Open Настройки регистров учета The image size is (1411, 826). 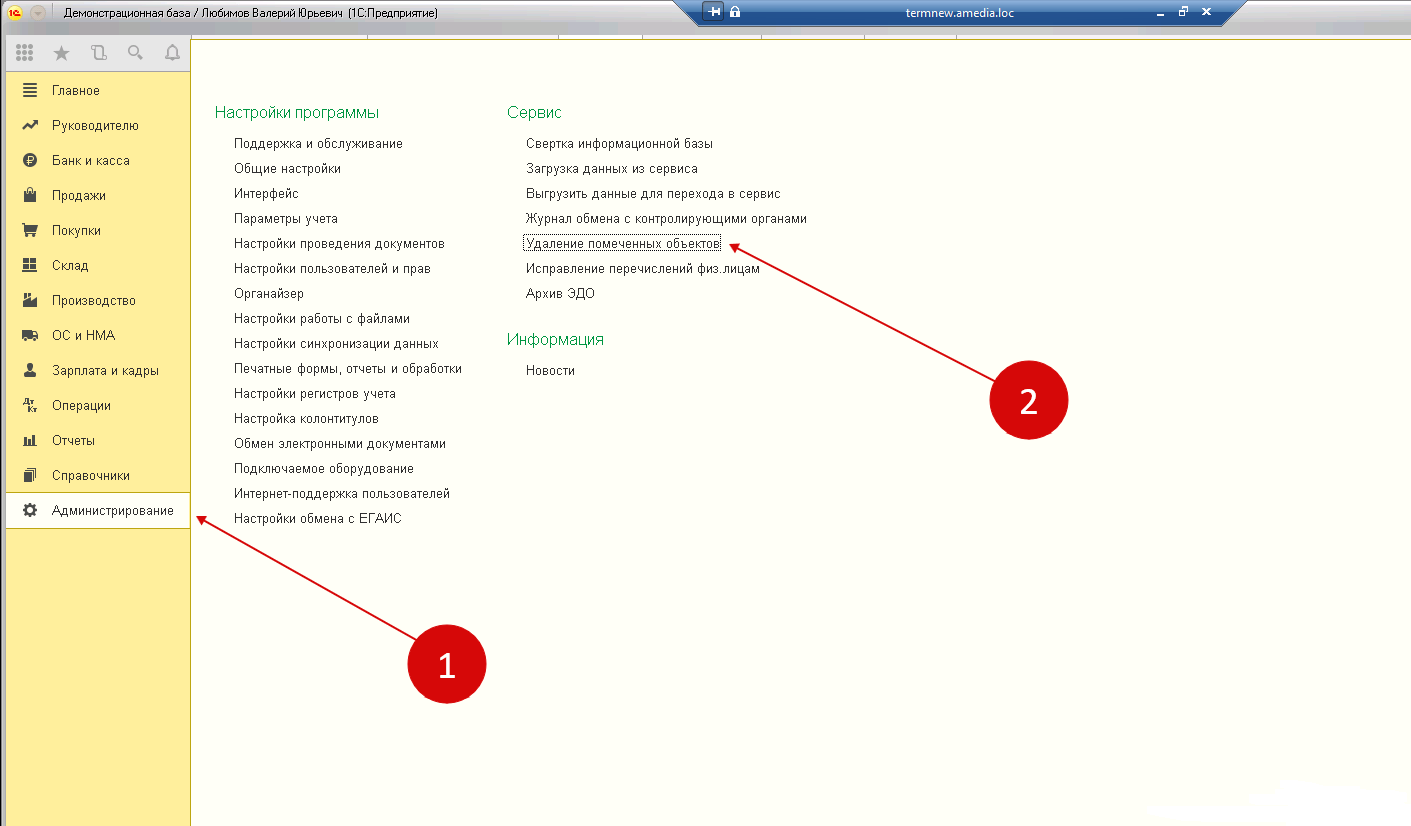(315, 393)
